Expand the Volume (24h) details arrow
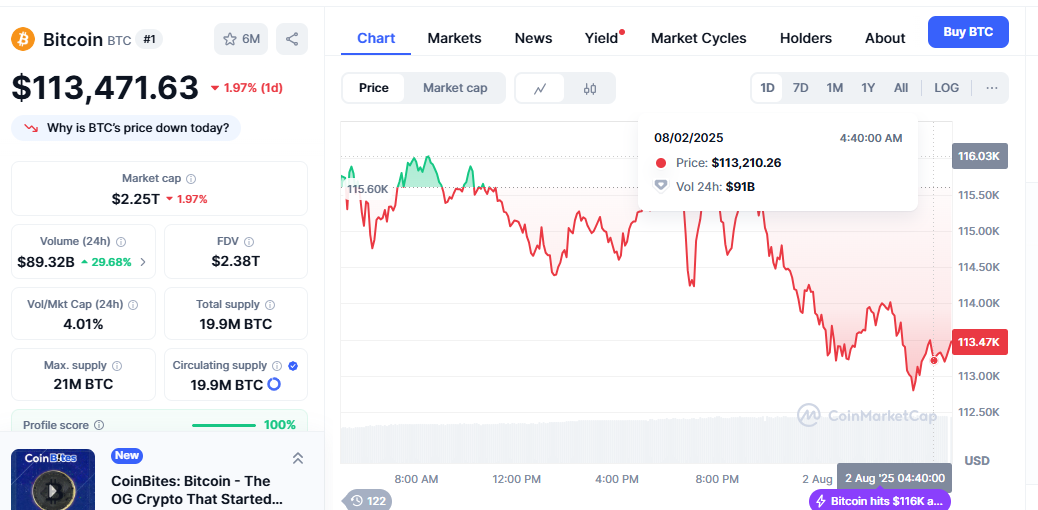 (142, 262)
